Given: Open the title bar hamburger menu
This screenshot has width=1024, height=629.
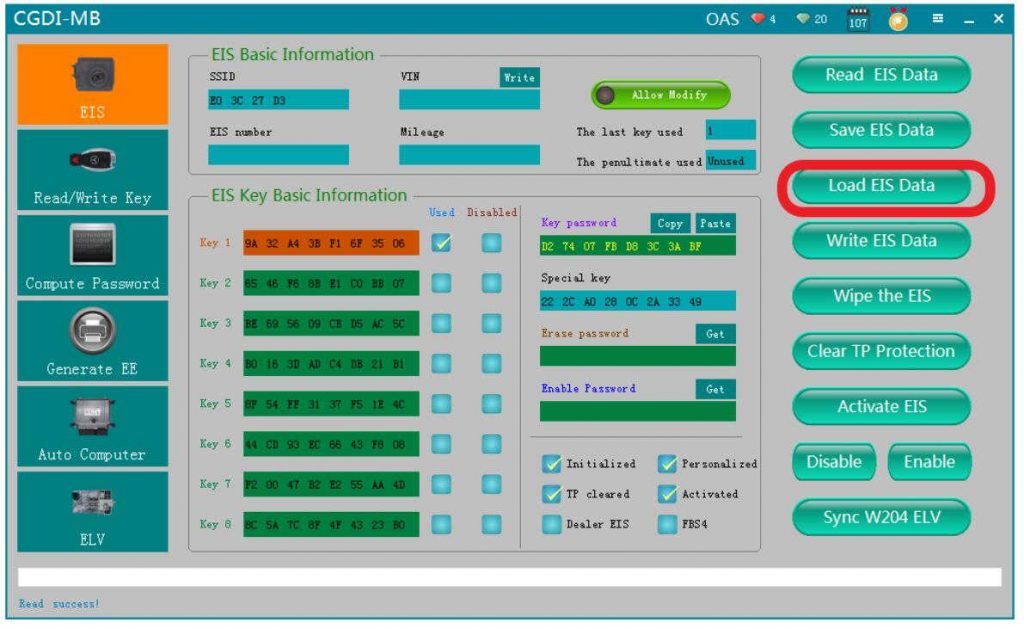Looking at the screenshot, I should [938, 18].
